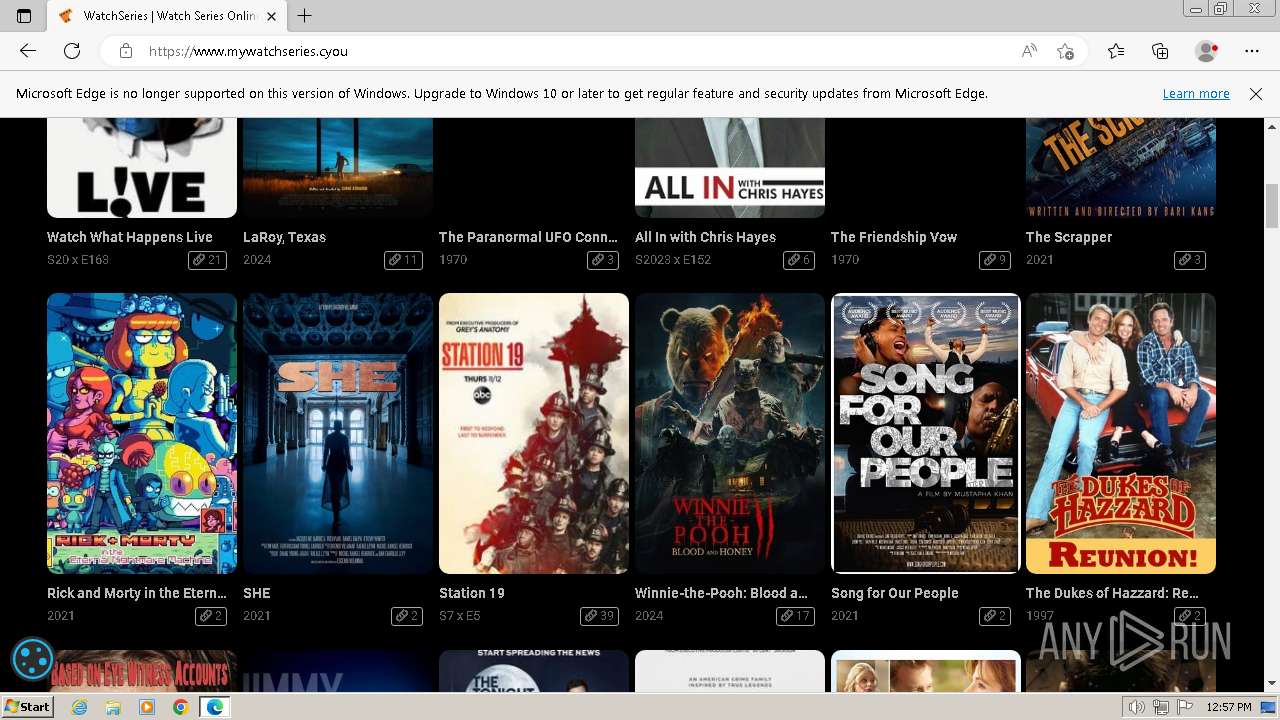1280x720 pixels.
Task: Click title Watch What Happens Live
Action: (x=130, y=237)
